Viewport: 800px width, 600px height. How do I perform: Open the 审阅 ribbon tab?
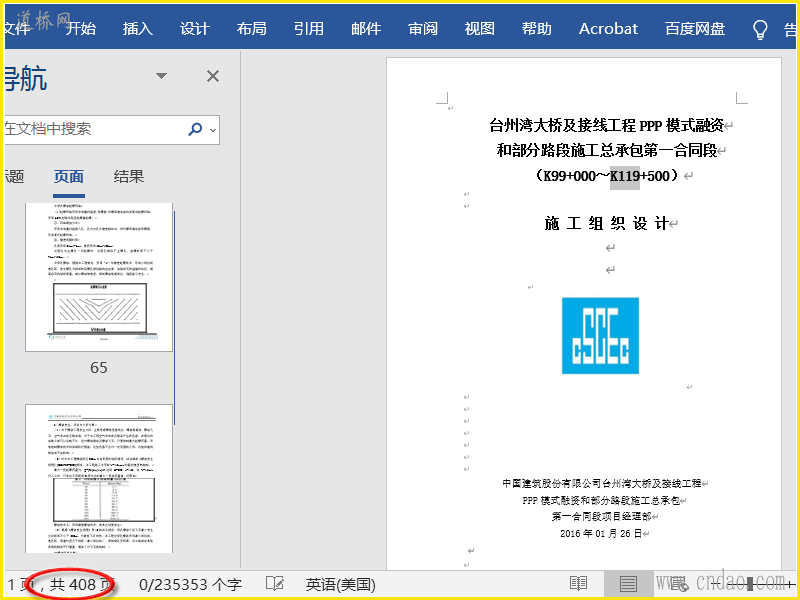[423, 29]
